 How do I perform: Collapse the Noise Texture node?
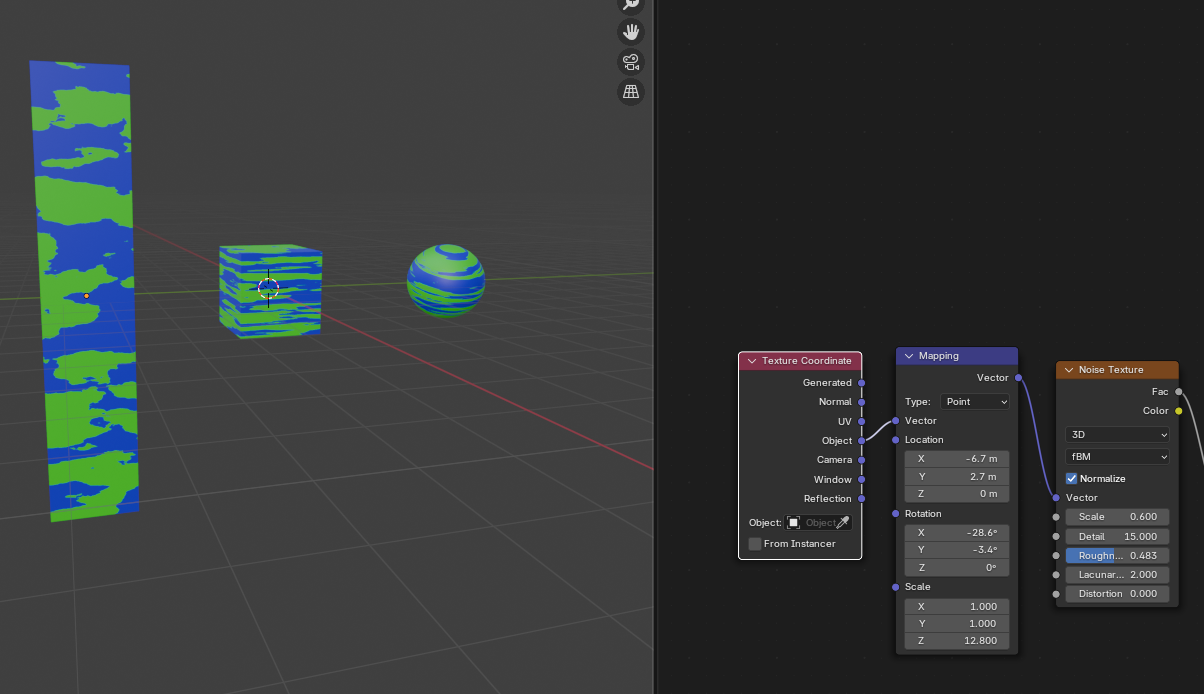click(x=1069, y=370)
